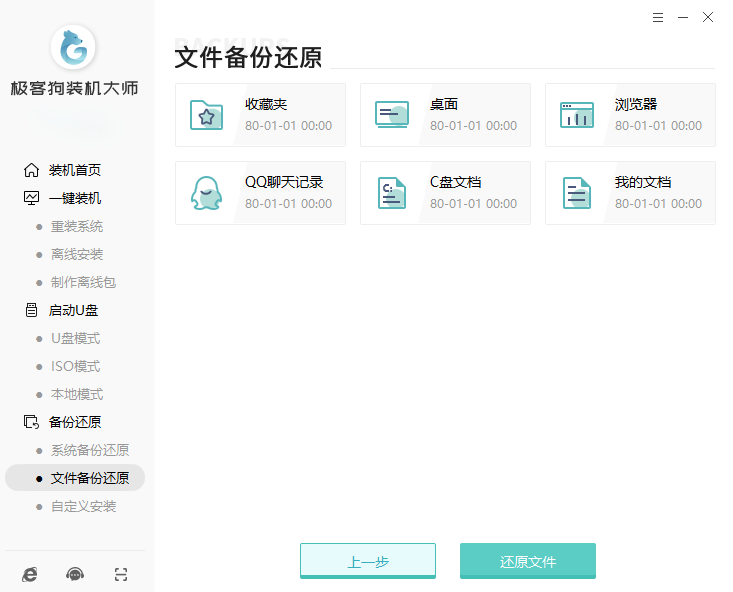
Task: Click the 桌面 monitor icon
Action: click(x=391, y=115)
